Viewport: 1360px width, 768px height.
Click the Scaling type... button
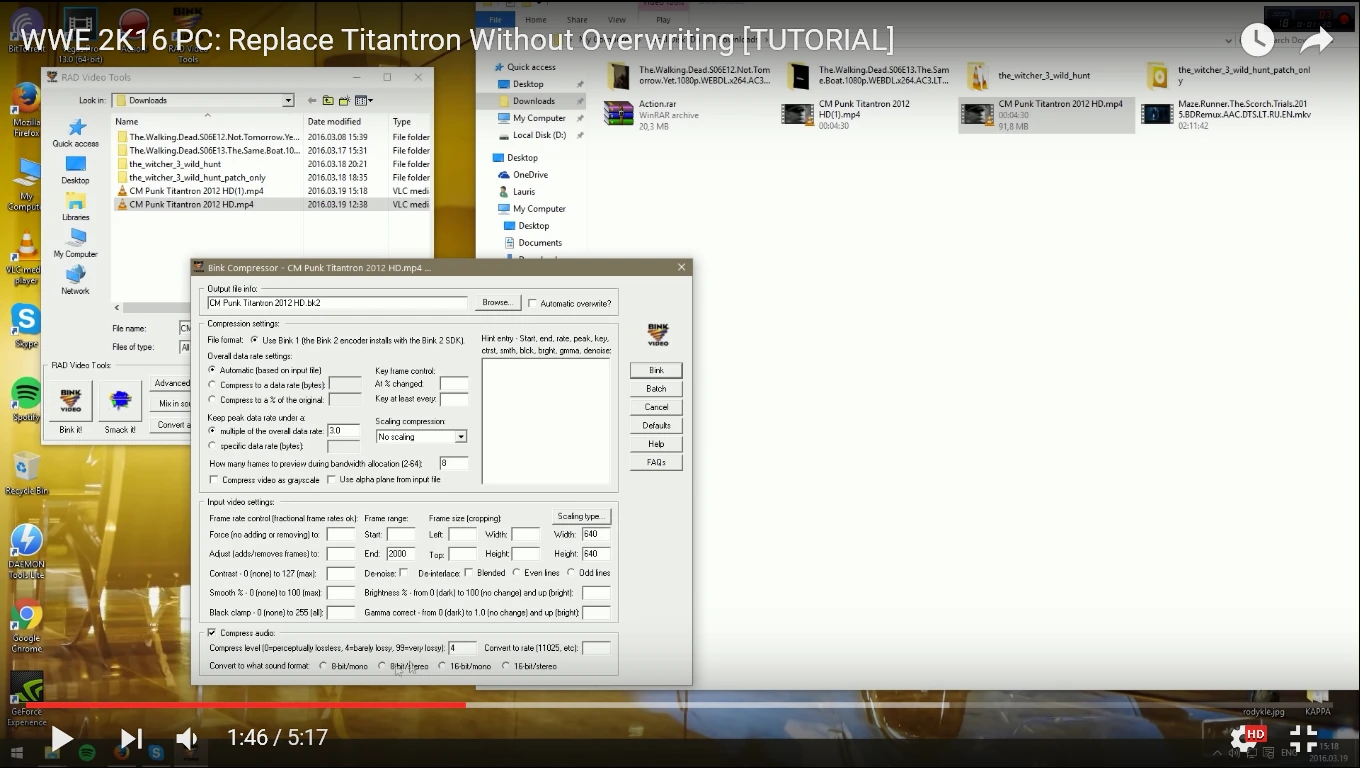click(580, 516)
